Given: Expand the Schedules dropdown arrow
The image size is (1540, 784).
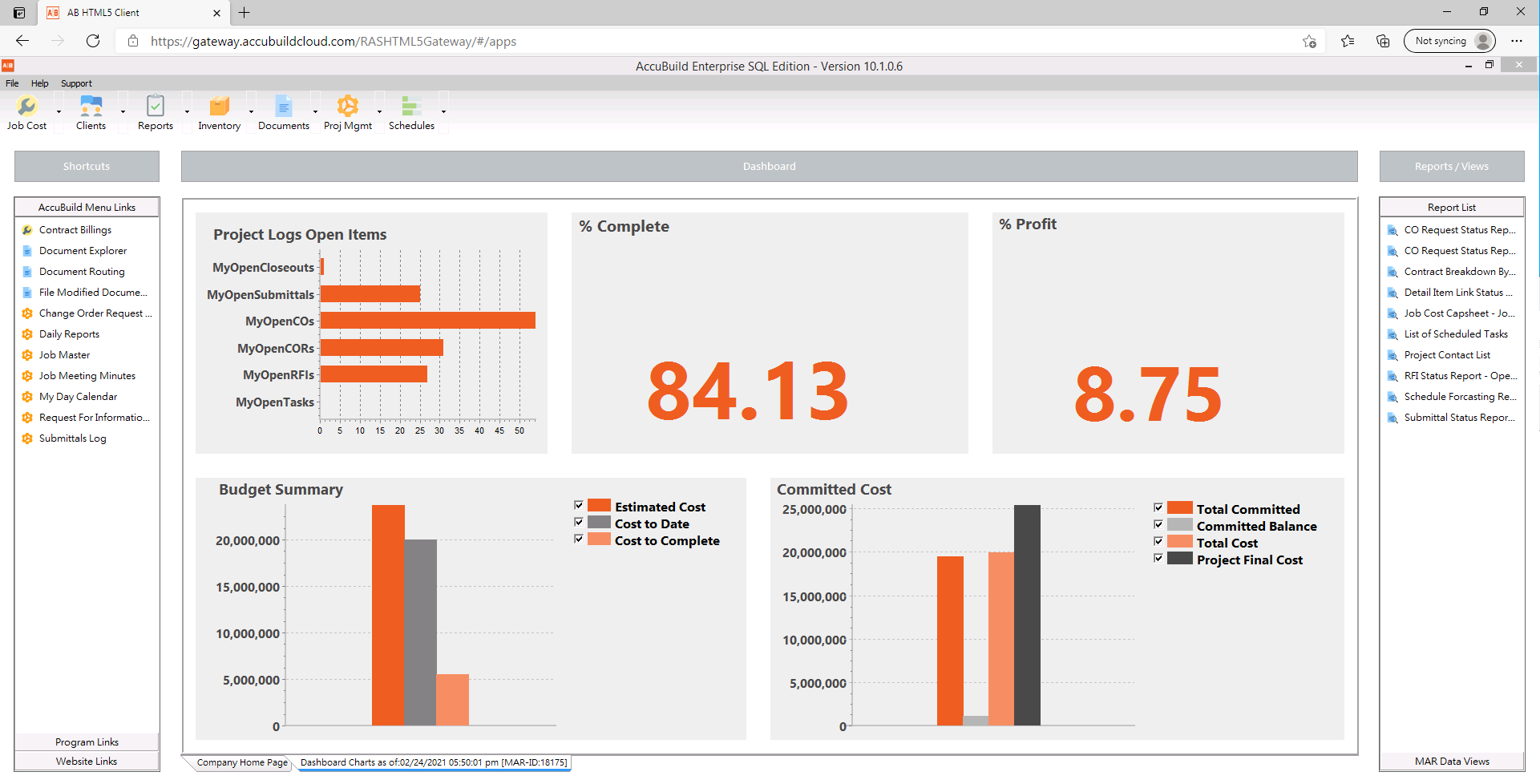Looking at the screenshot, I should click(x=443, y=110).
